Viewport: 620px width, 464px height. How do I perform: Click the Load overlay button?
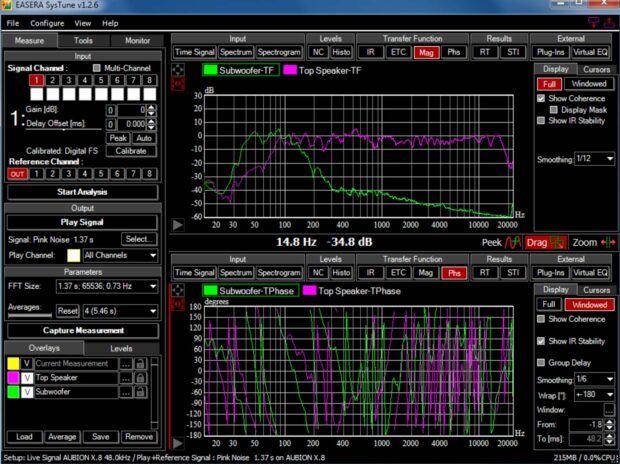coord(24,437)
